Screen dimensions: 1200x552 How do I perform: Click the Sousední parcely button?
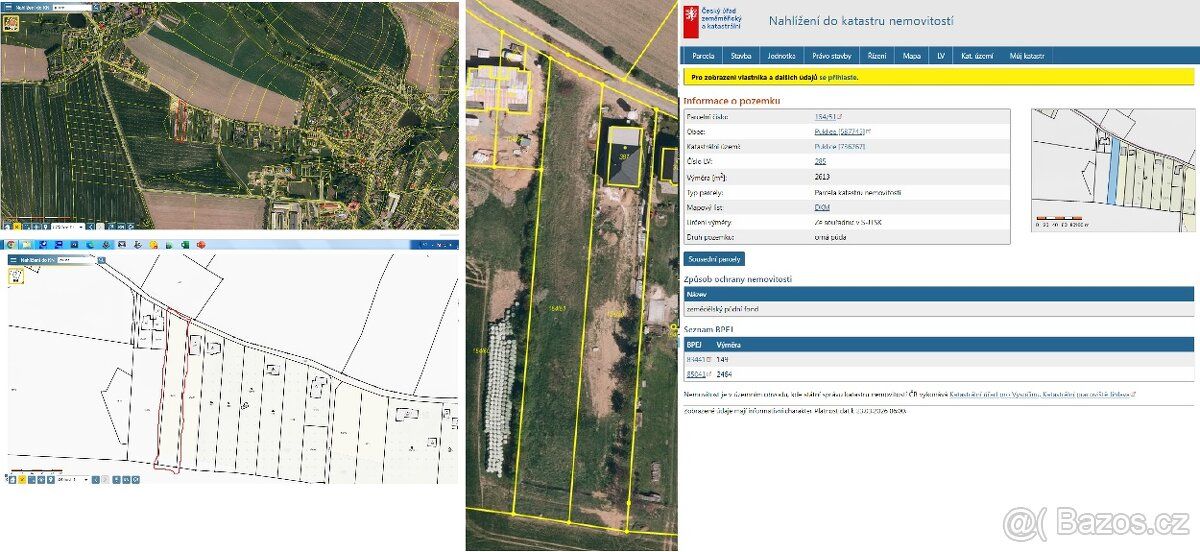click(x=714, y=259)
